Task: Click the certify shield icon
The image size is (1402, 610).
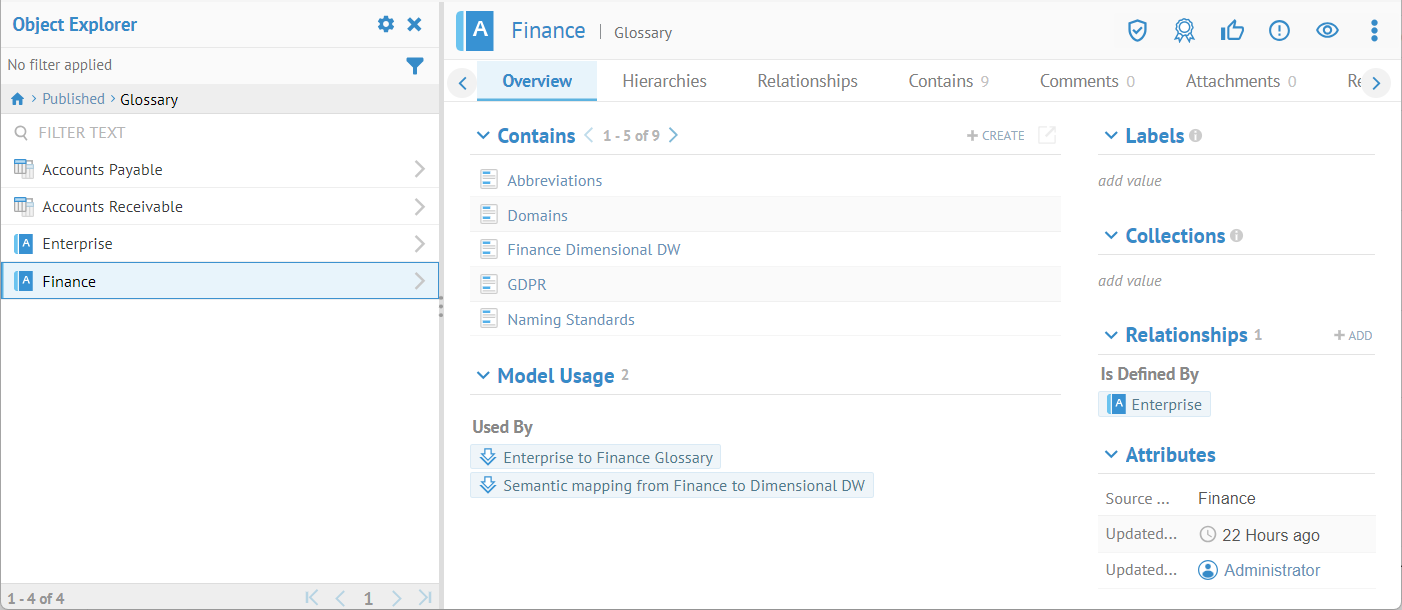Action: 1137,30
